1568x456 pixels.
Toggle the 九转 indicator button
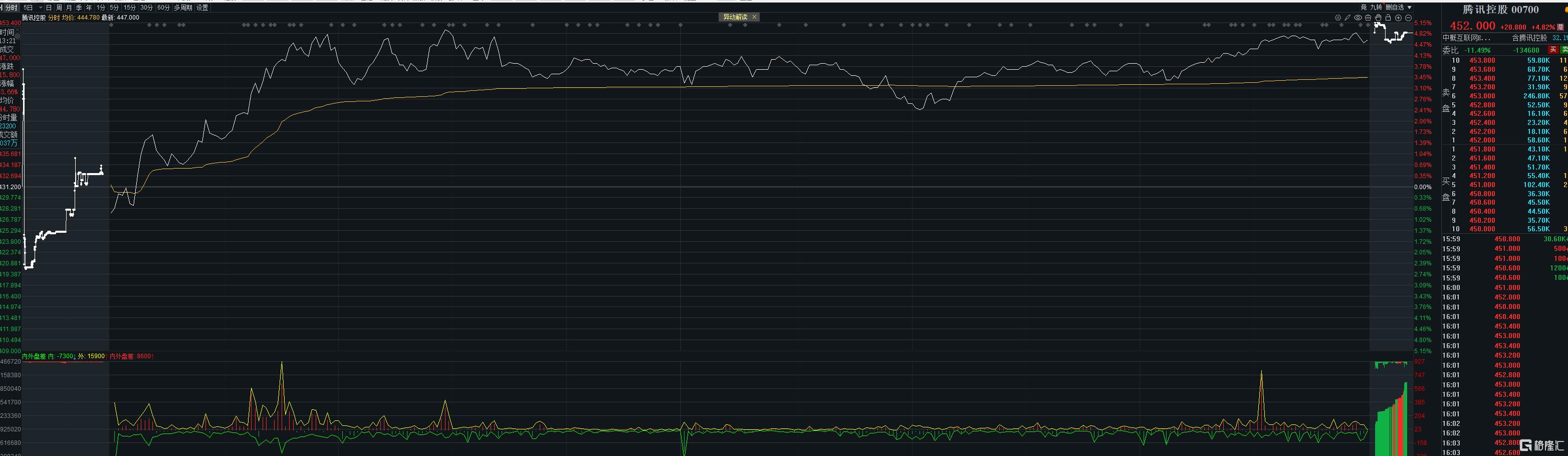1376,8
